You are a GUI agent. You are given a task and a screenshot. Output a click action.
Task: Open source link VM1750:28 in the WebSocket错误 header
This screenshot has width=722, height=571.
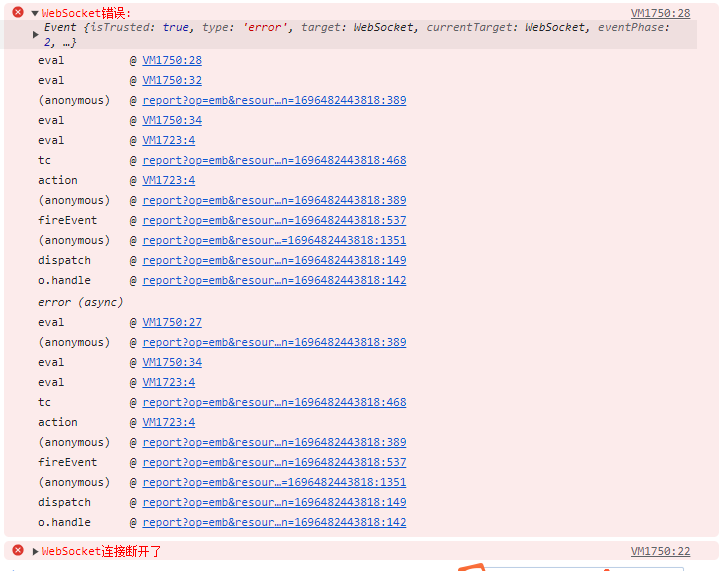pos(660,13)
